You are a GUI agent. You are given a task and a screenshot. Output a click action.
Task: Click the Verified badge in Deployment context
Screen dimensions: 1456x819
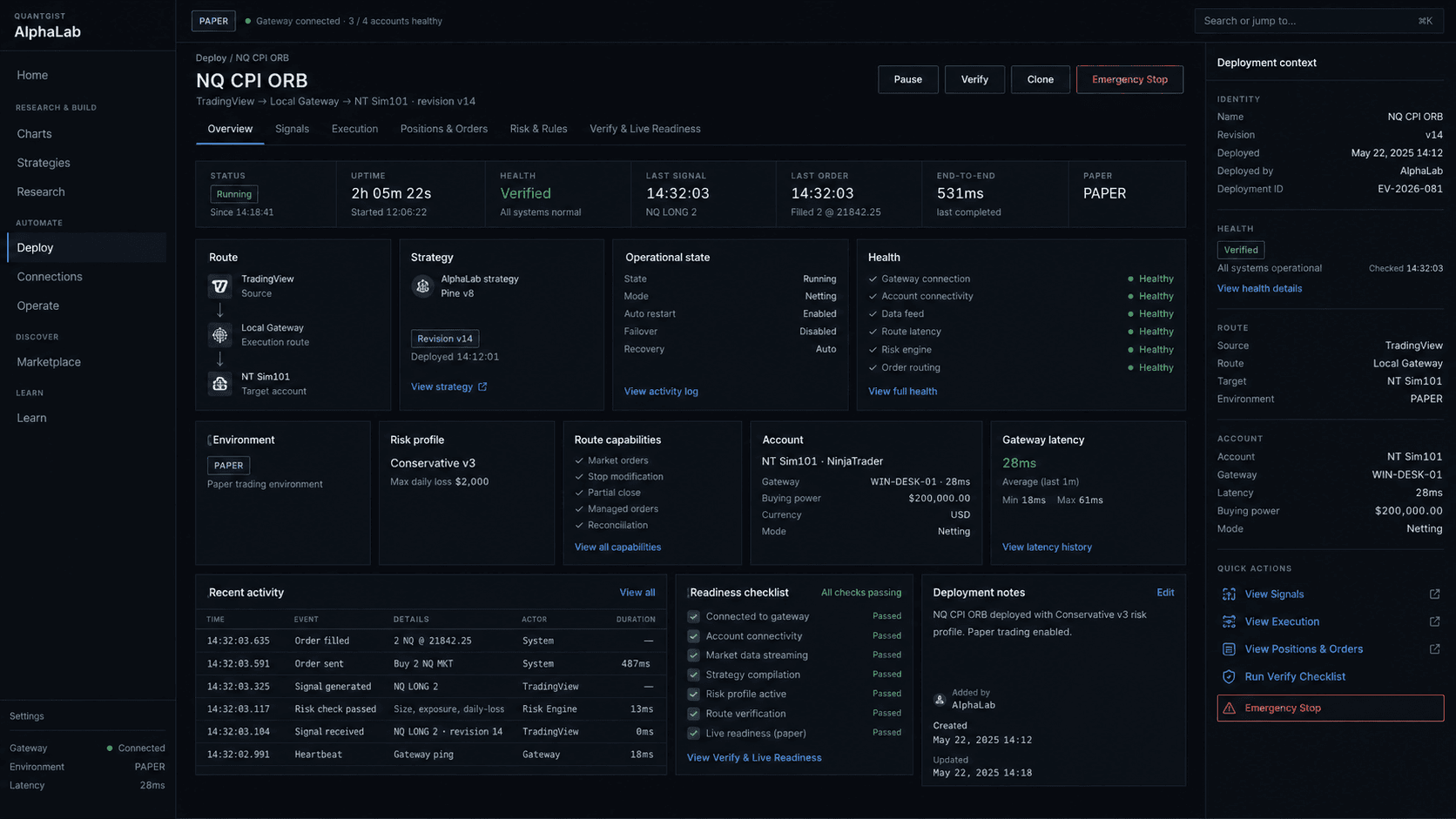point(1241,250)
